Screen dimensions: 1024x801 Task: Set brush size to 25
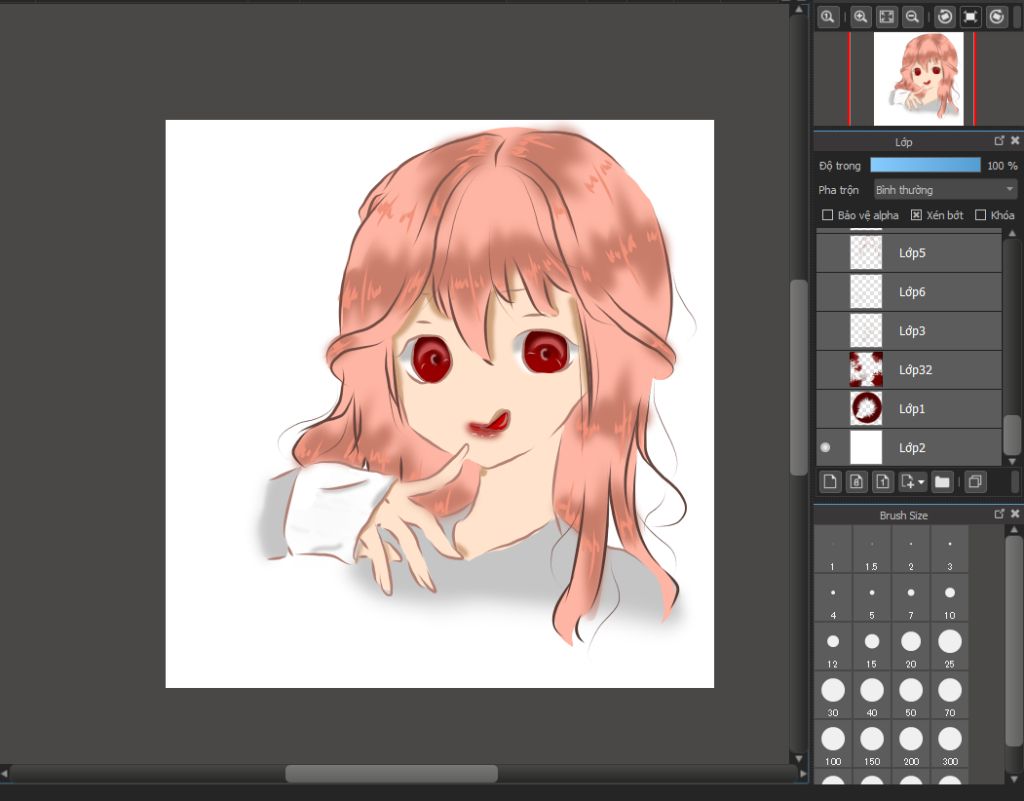coord(950,649)
